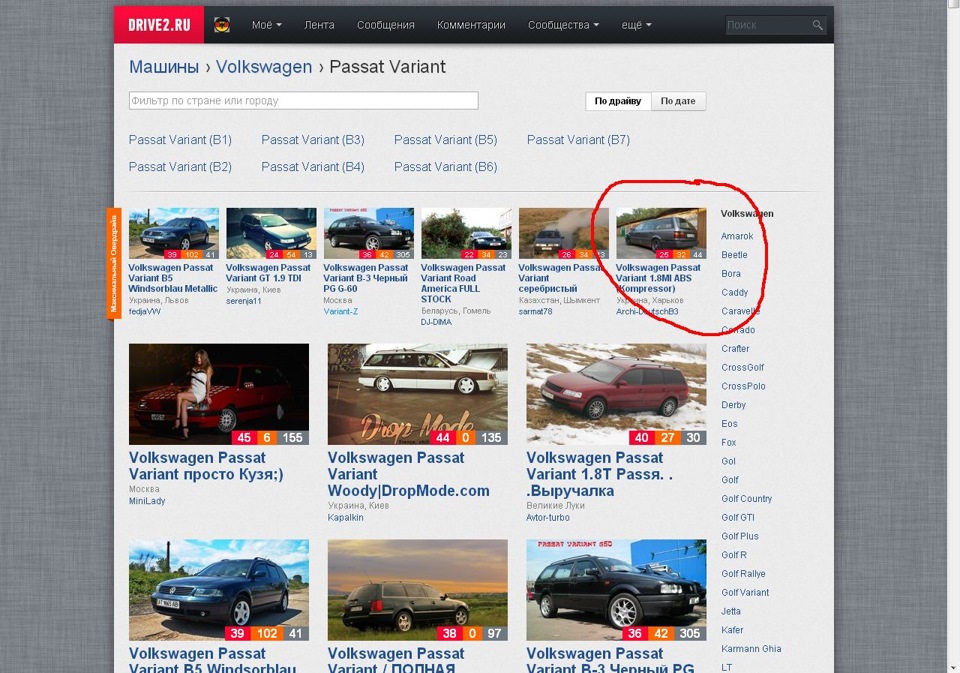Open large photo of просто Кузя car

219,394
